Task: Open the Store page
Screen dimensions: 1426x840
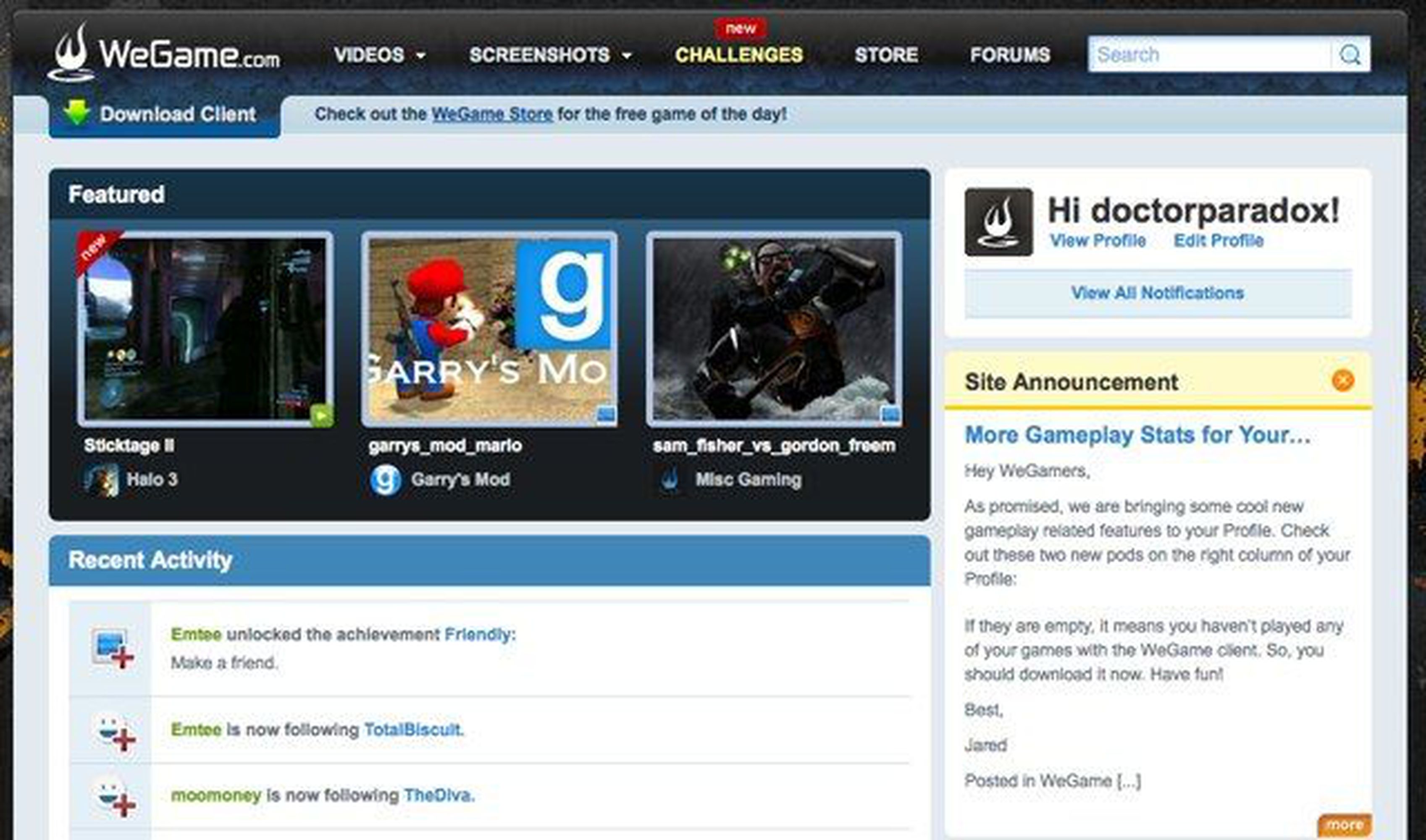Action: click(x=886, y=55)
